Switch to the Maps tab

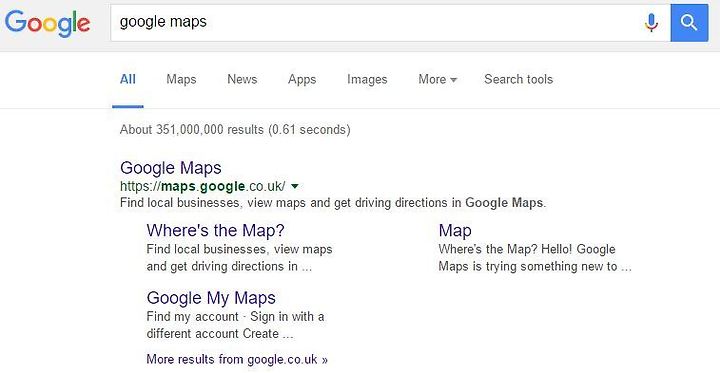(181, 79)
